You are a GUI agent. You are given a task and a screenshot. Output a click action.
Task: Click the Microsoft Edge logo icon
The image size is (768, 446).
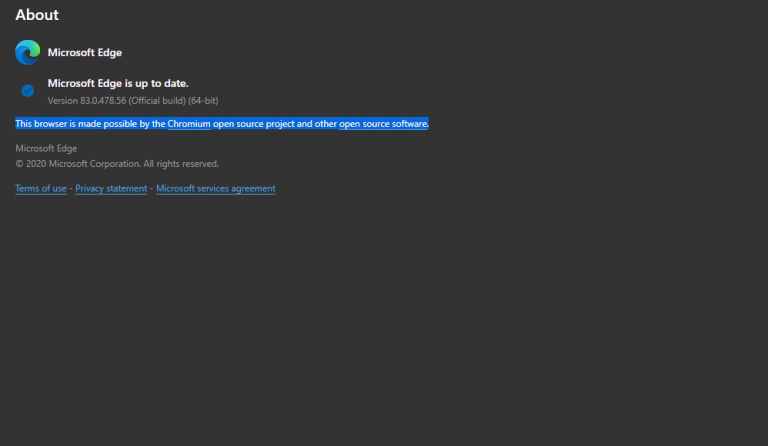pos(27,52)
